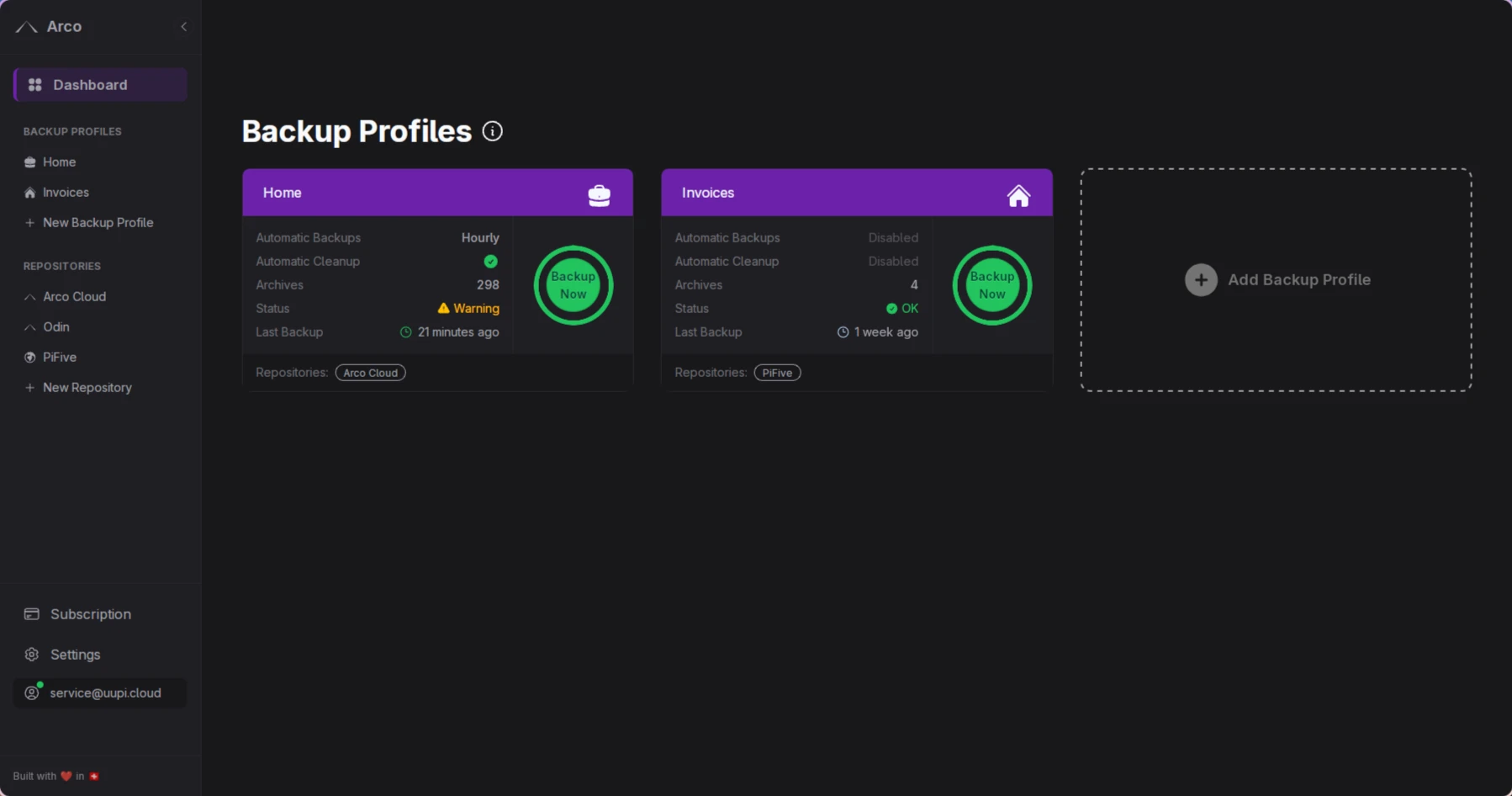Click the green Backup Now circle on Invoices
The height and width of the screenshot is (796, 1512).
pyautogui.click(x=992, y=284)
